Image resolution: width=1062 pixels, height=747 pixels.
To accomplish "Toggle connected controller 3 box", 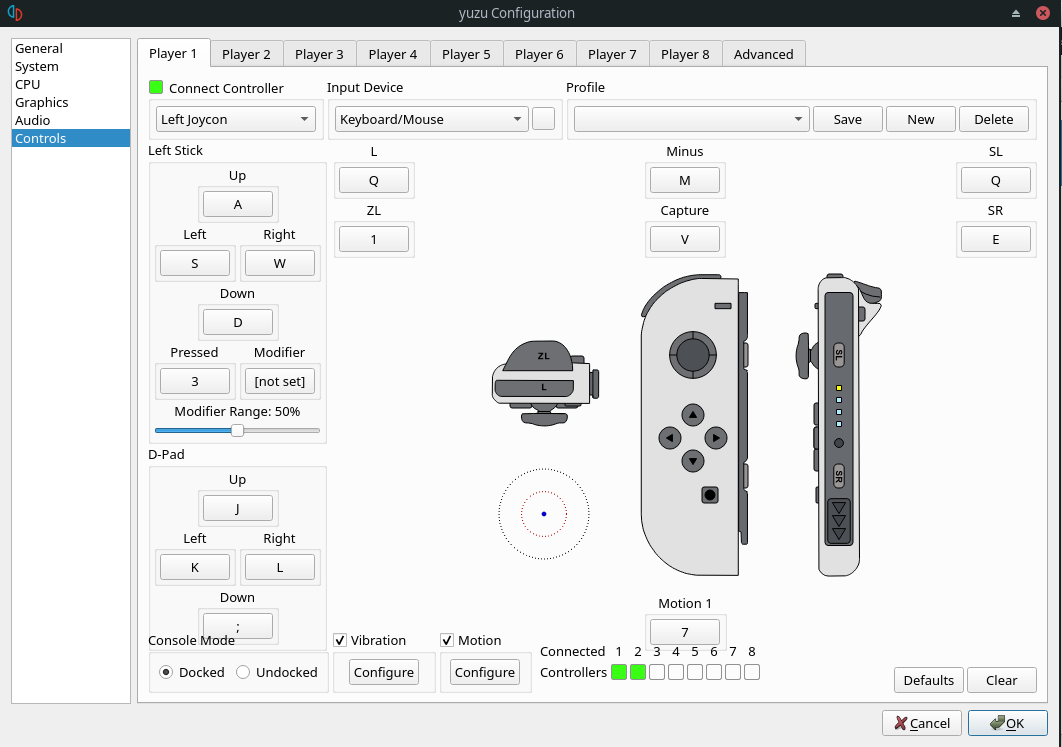I will (657, 672).
